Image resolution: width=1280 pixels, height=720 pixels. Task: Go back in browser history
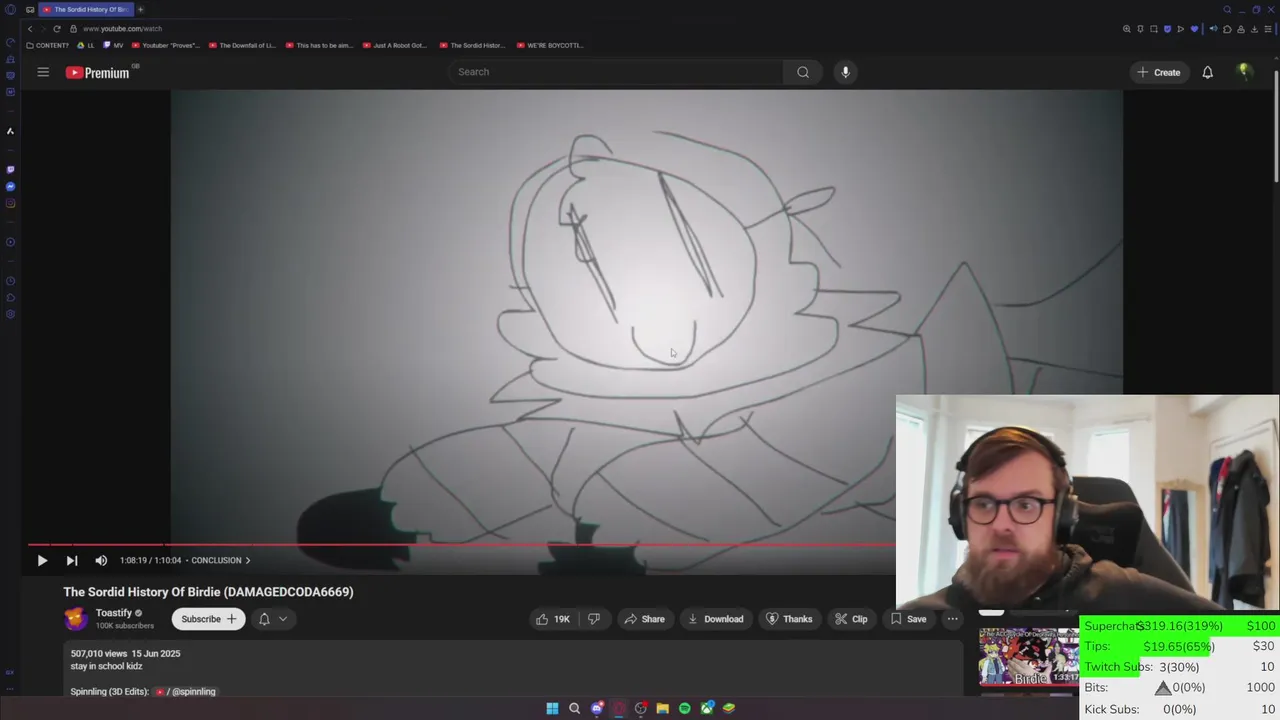(x=30, y=29)
